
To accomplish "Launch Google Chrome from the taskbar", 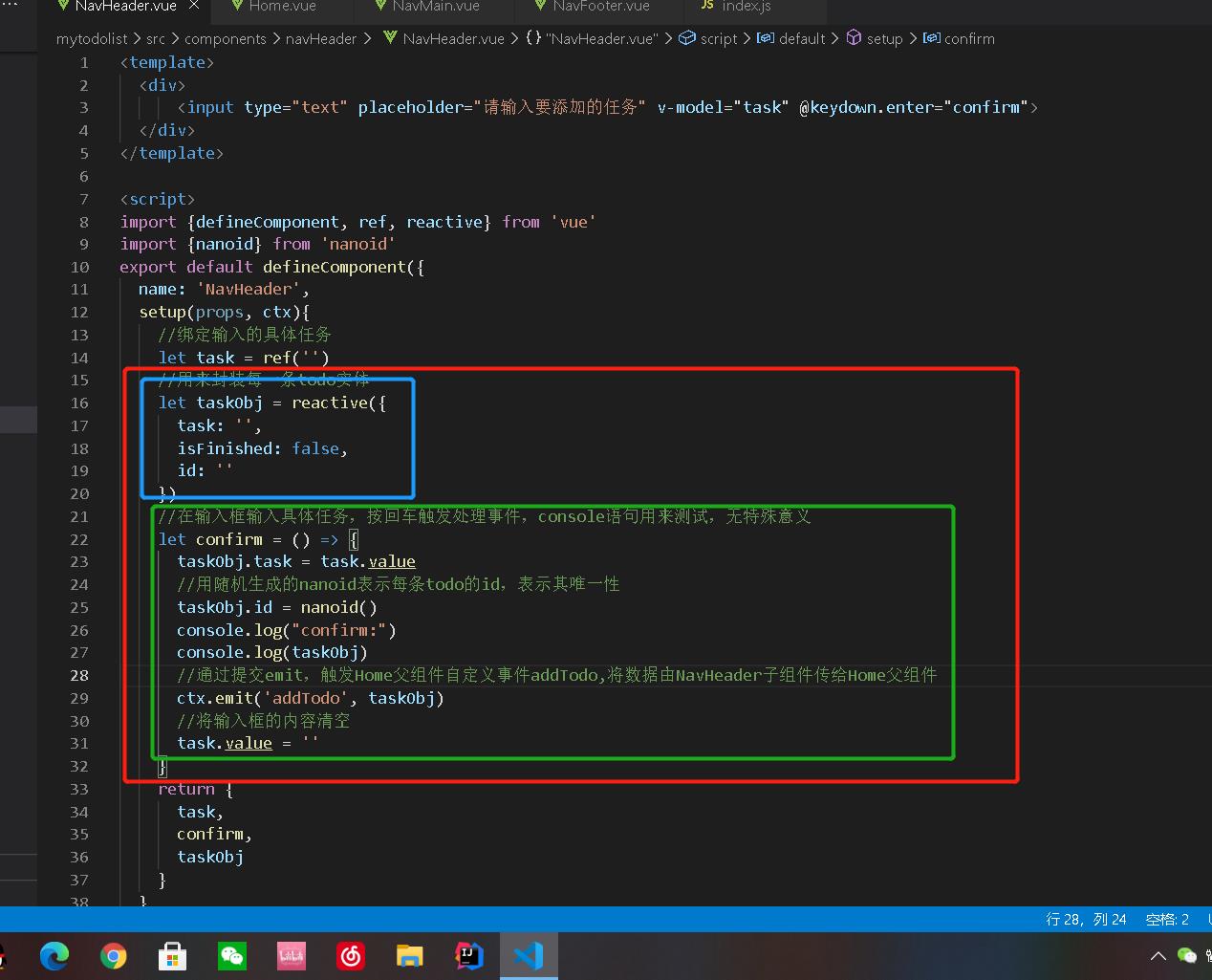I will [x=114, y=955].
